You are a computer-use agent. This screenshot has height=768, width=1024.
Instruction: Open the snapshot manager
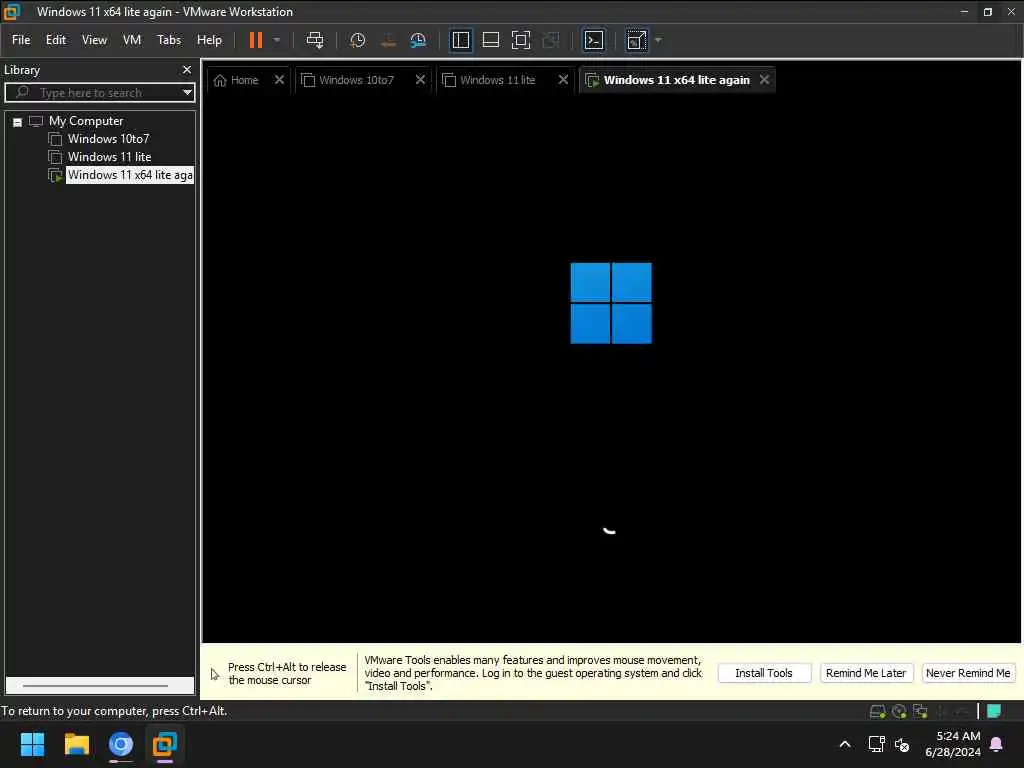tap(418, 40)
